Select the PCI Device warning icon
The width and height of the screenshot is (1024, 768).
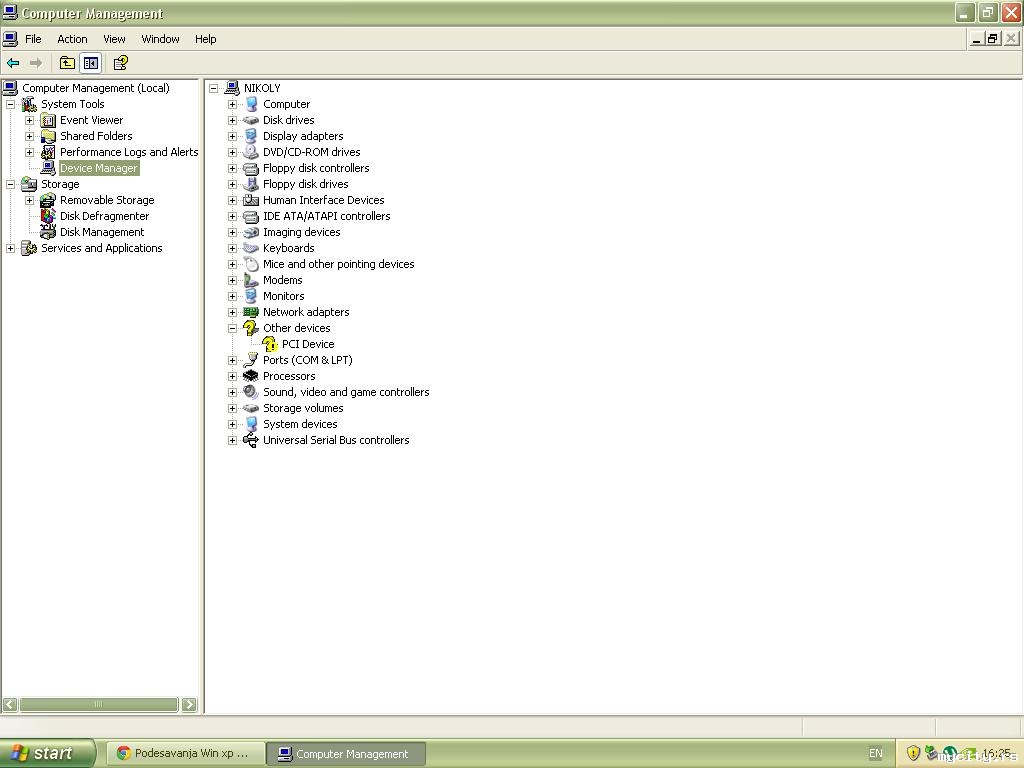(x=270, y=344)
